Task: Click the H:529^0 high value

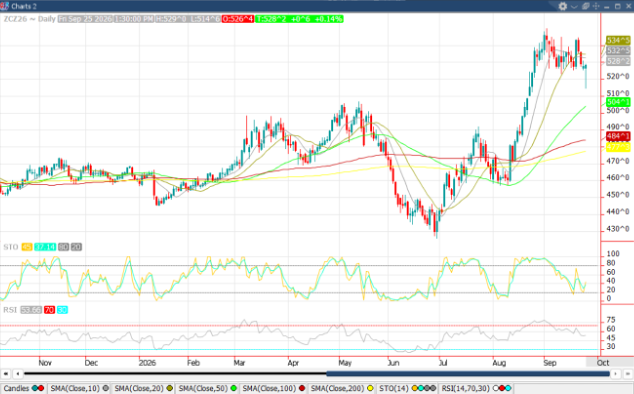Action: pyautogui.click(x=171, y=19)
